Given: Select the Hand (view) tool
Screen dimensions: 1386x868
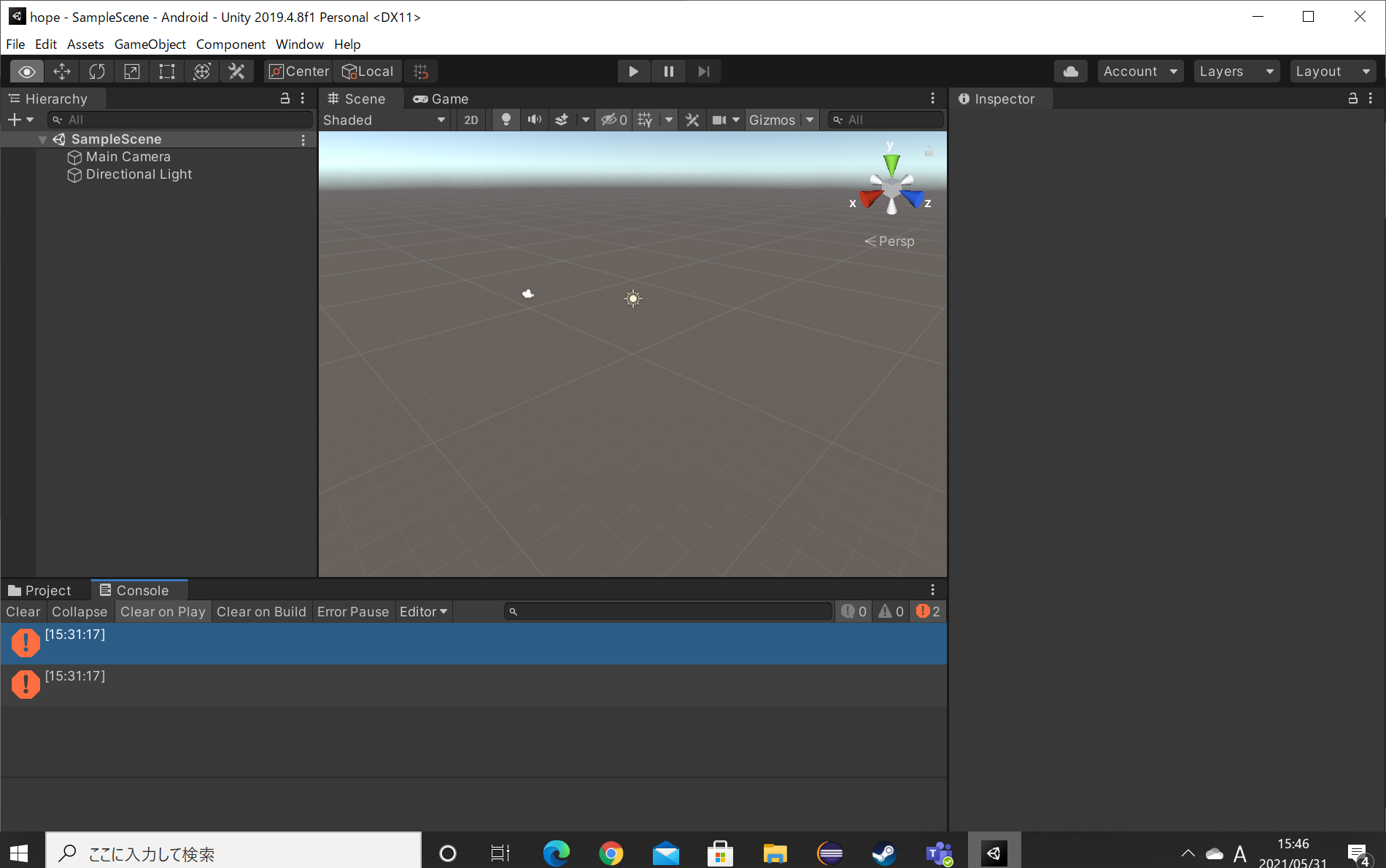Looking at the screenshot, I should coord(26,71).
